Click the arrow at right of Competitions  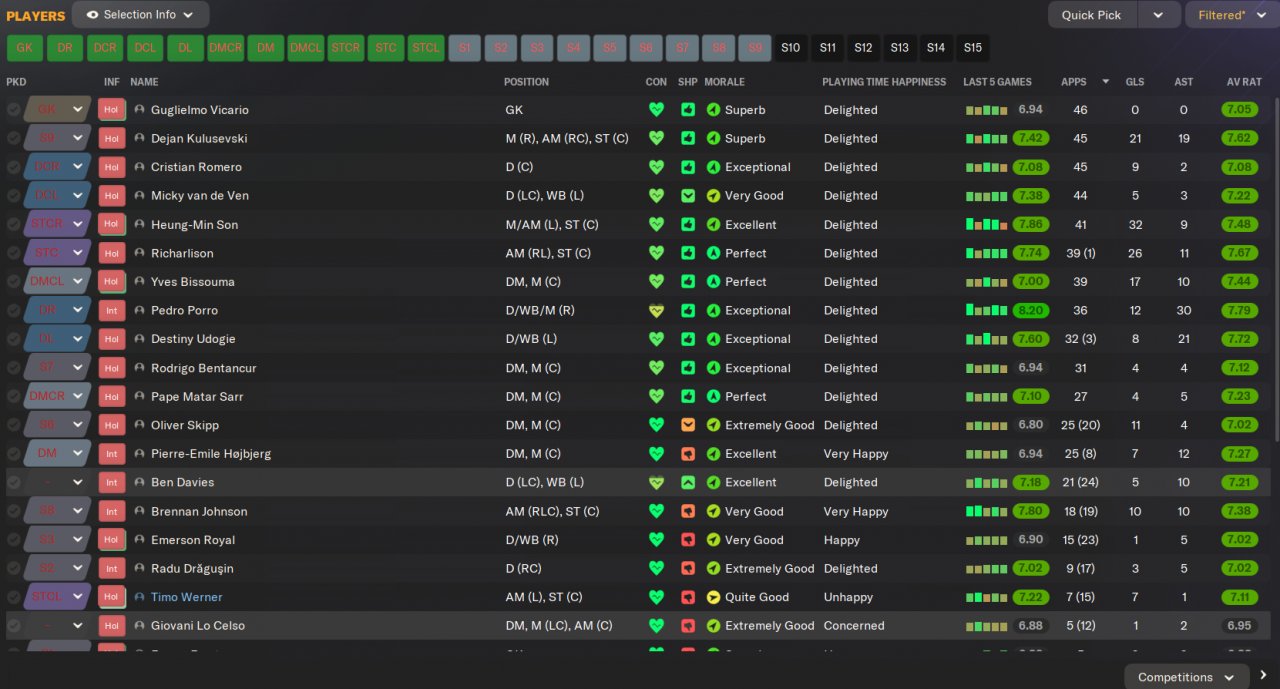coord(1264,677)
